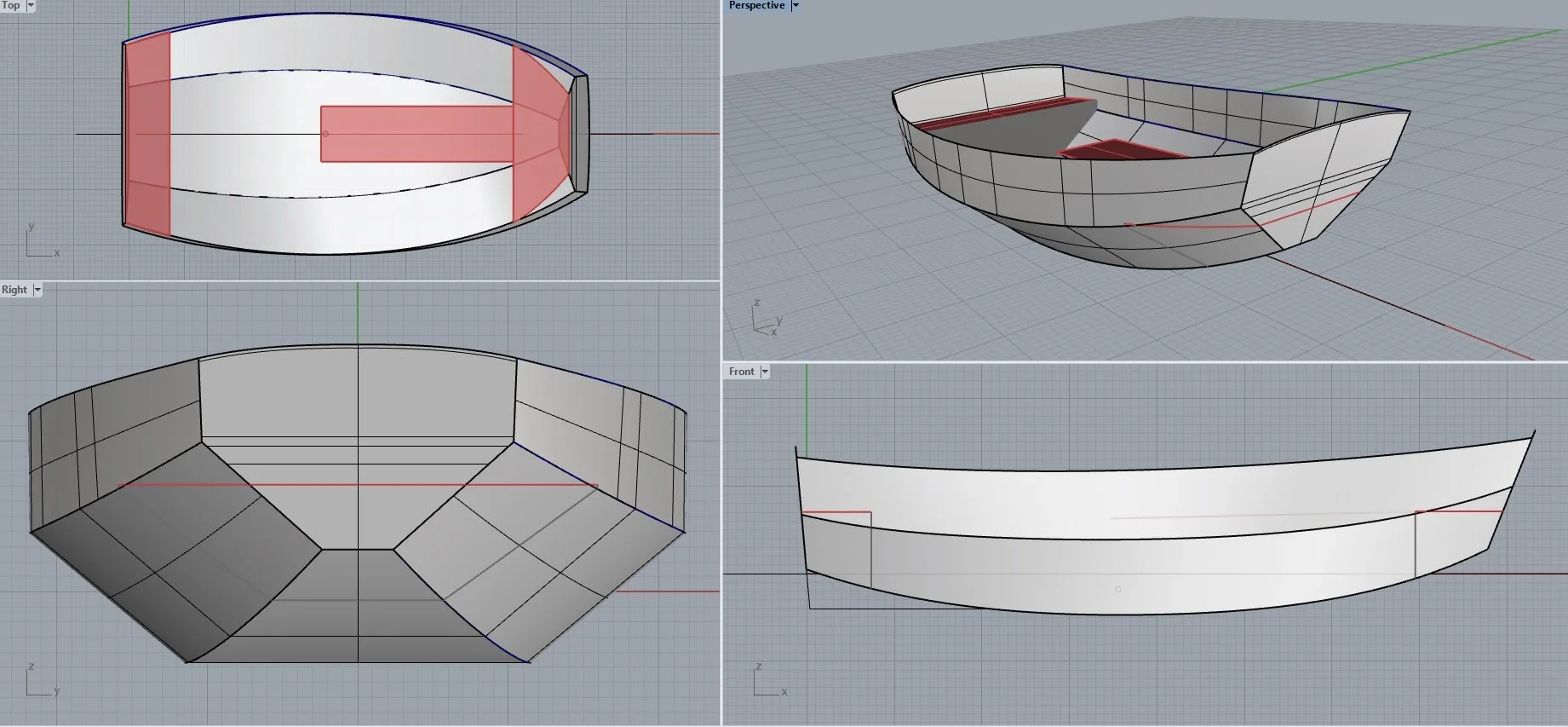
Task: Open the Top viewport dropdown arrow
Action: (x=31, y=5)
